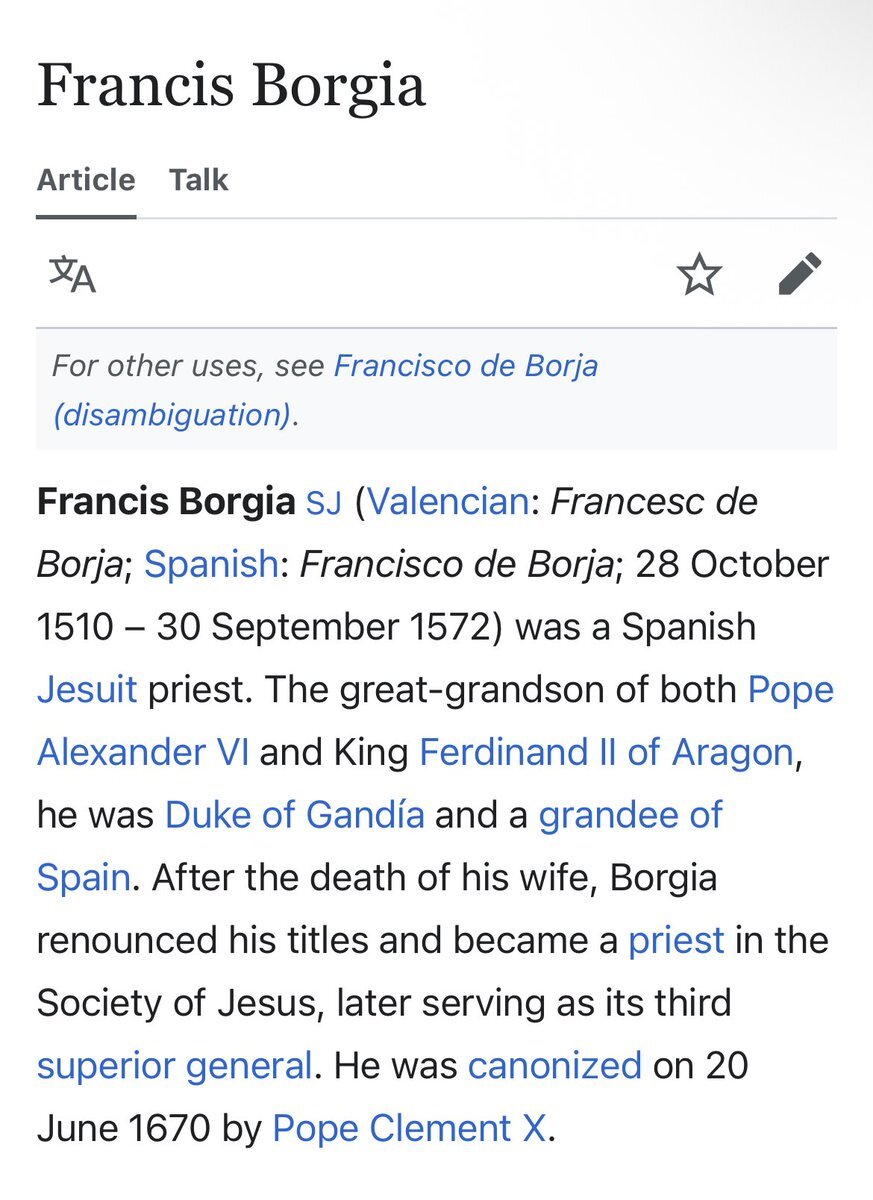Viewport: 873px width, 1200px height.
Task: Click the Francis Borgia page heading
Action: pyautogui.click(x=232, y=87)
